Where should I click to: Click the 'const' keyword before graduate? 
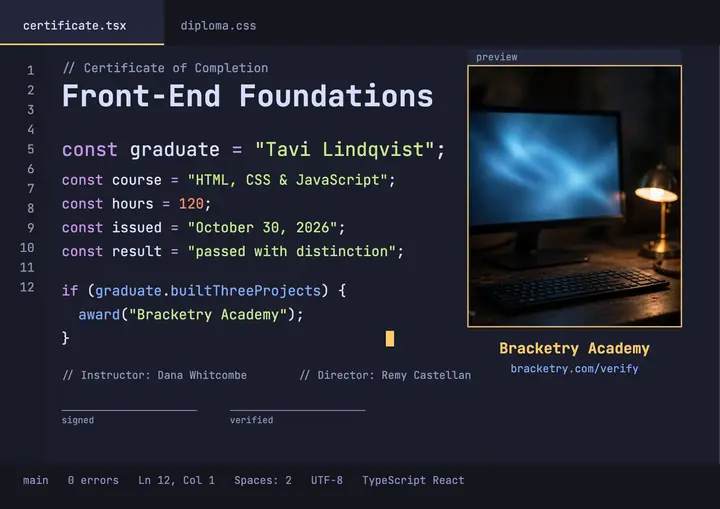click(x=90, y=150)
